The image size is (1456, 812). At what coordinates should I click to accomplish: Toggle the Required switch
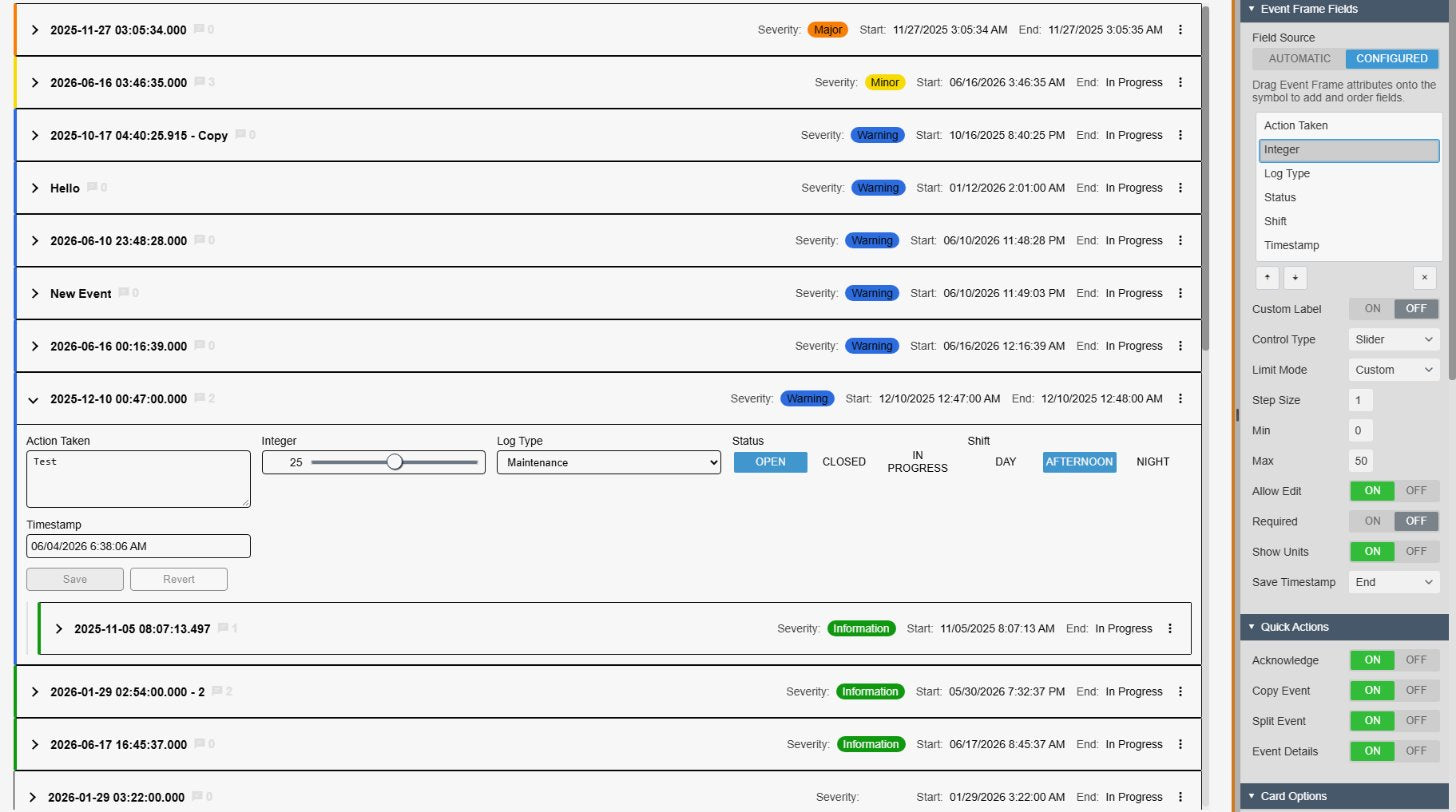pyautogui.click(x=1394, y=521)
